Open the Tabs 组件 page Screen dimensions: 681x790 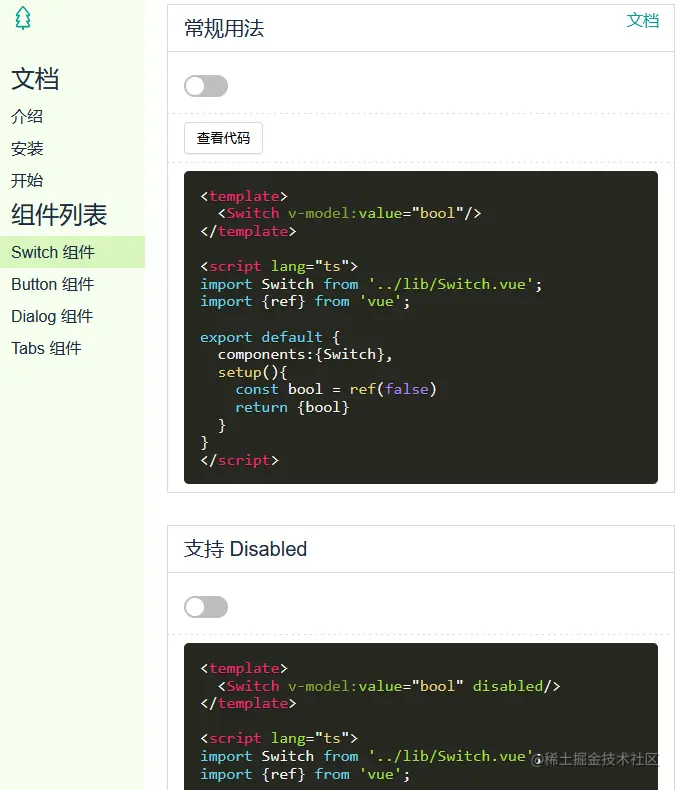pos(46,348)
